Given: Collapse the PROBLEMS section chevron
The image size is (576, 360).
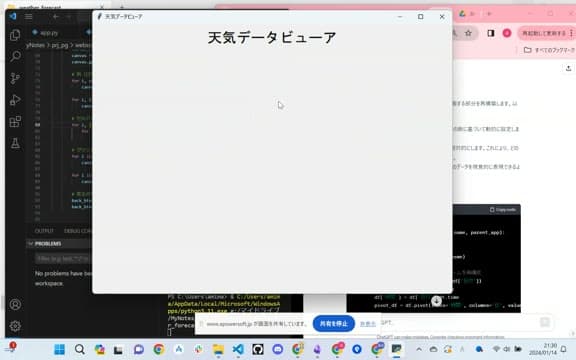Looking at the screenshot, I should point(31,244).
